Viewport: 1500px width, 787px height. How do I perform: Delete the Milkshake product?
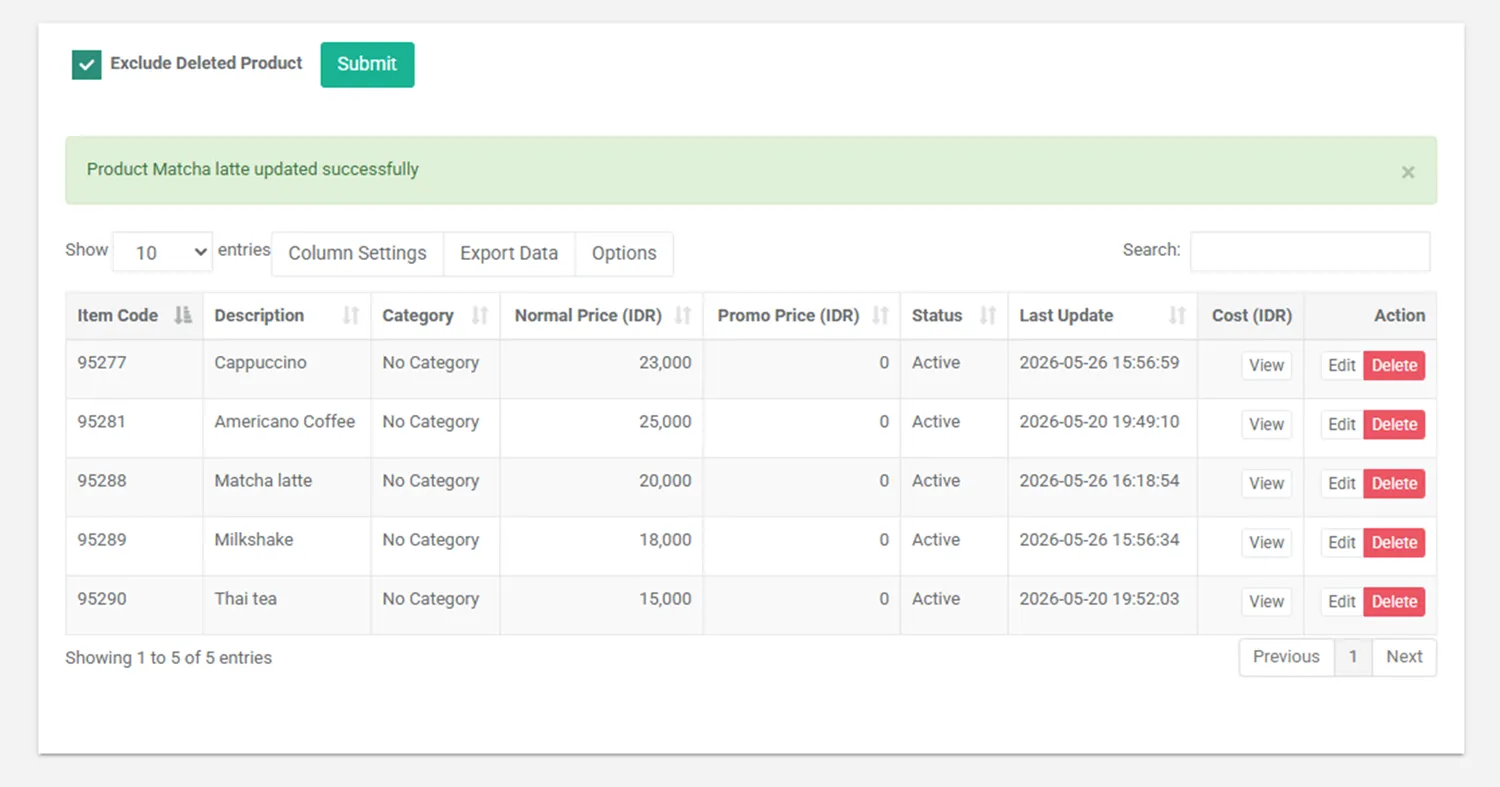tap(1394, 543)
